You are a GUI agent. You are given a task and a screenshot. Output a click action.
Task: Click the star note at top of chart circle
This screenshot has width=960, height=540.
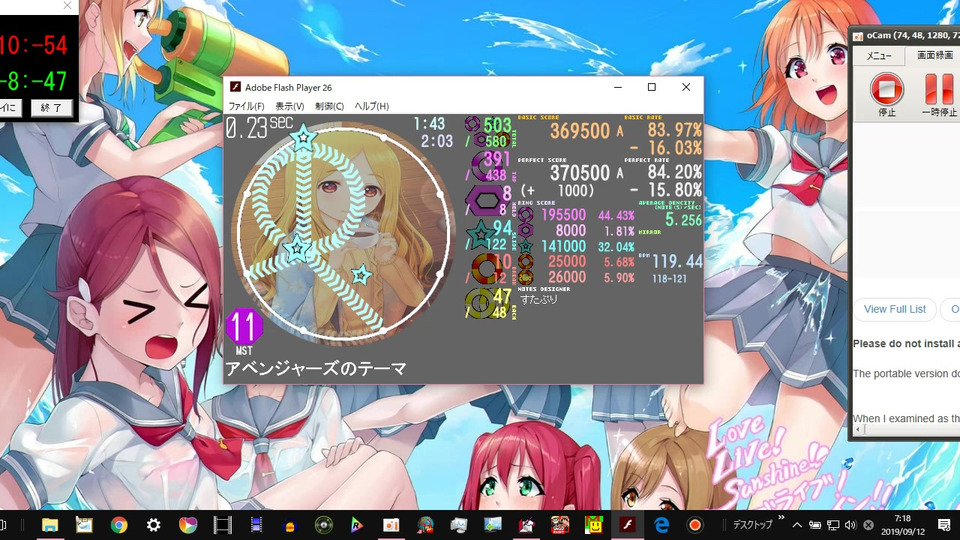click(303, 138)
